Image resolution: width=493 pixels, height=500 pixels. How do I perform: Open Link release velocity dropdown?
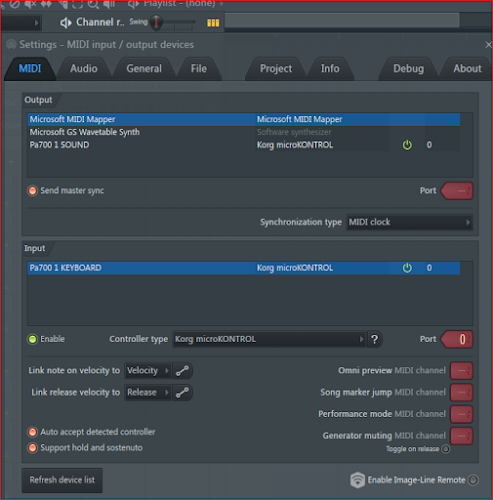click(148, 392)
